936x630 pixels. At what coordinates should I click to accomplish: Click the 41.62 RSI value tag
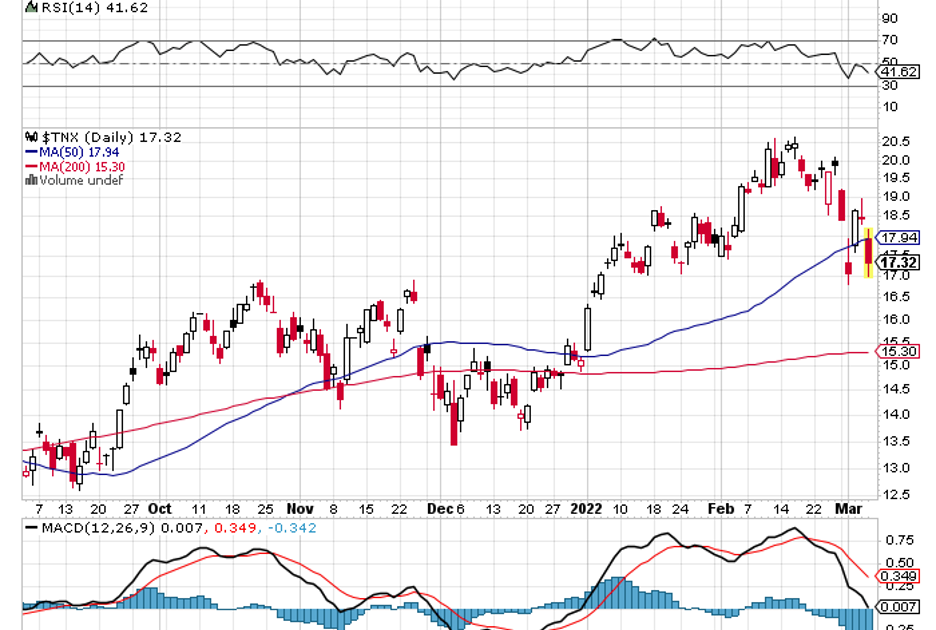point(901,72)
